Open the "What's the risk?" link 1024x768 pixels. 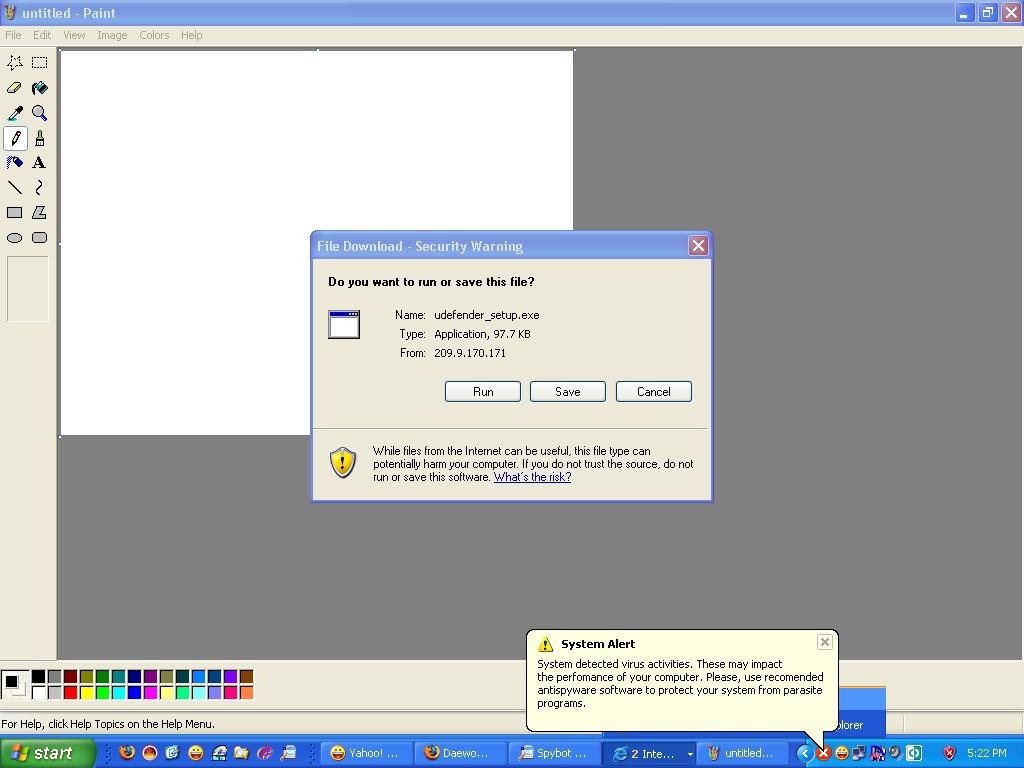[x=532, y=477]
